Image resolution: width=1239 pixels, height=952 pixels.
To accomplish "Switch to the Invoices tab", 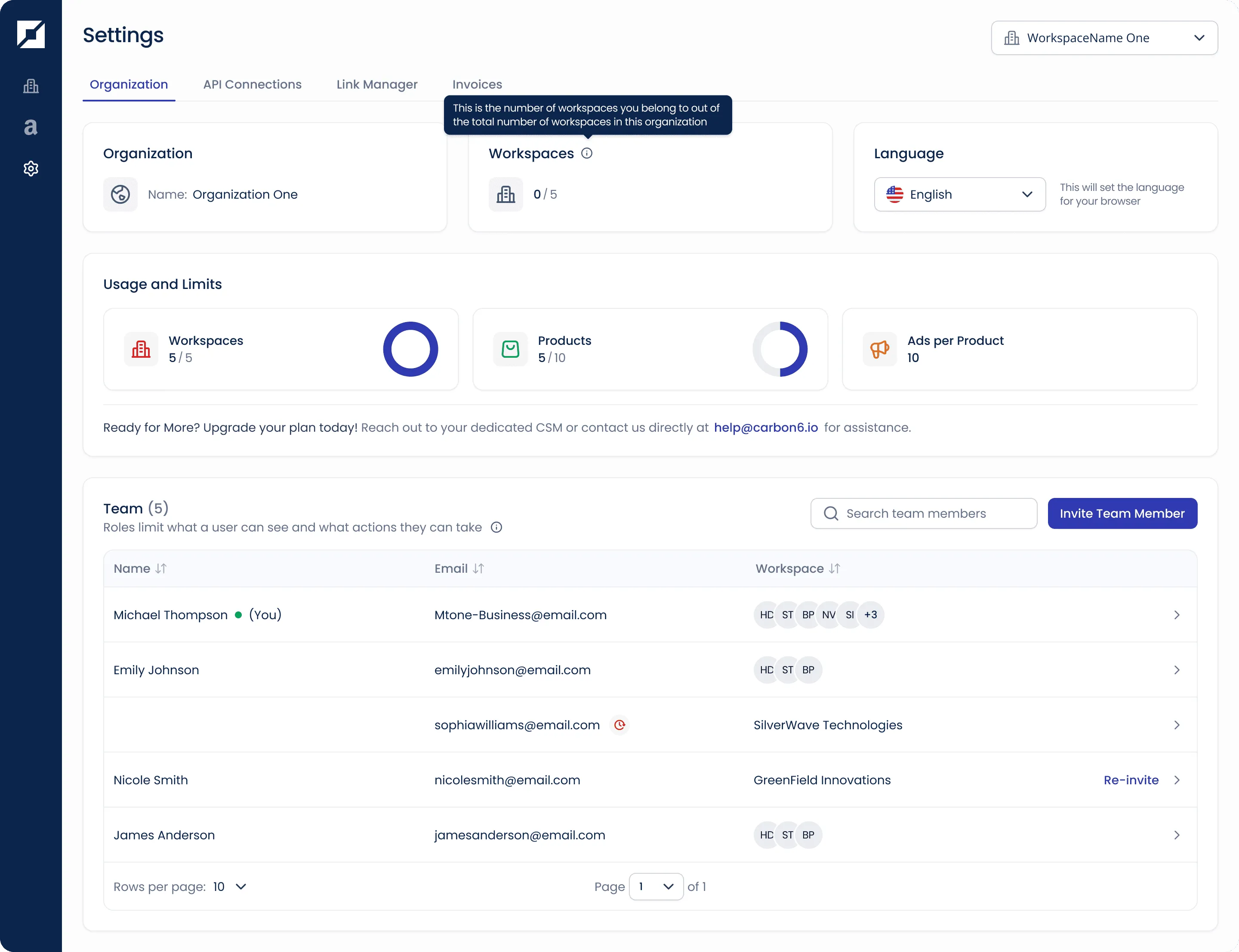I will point(477,84).
